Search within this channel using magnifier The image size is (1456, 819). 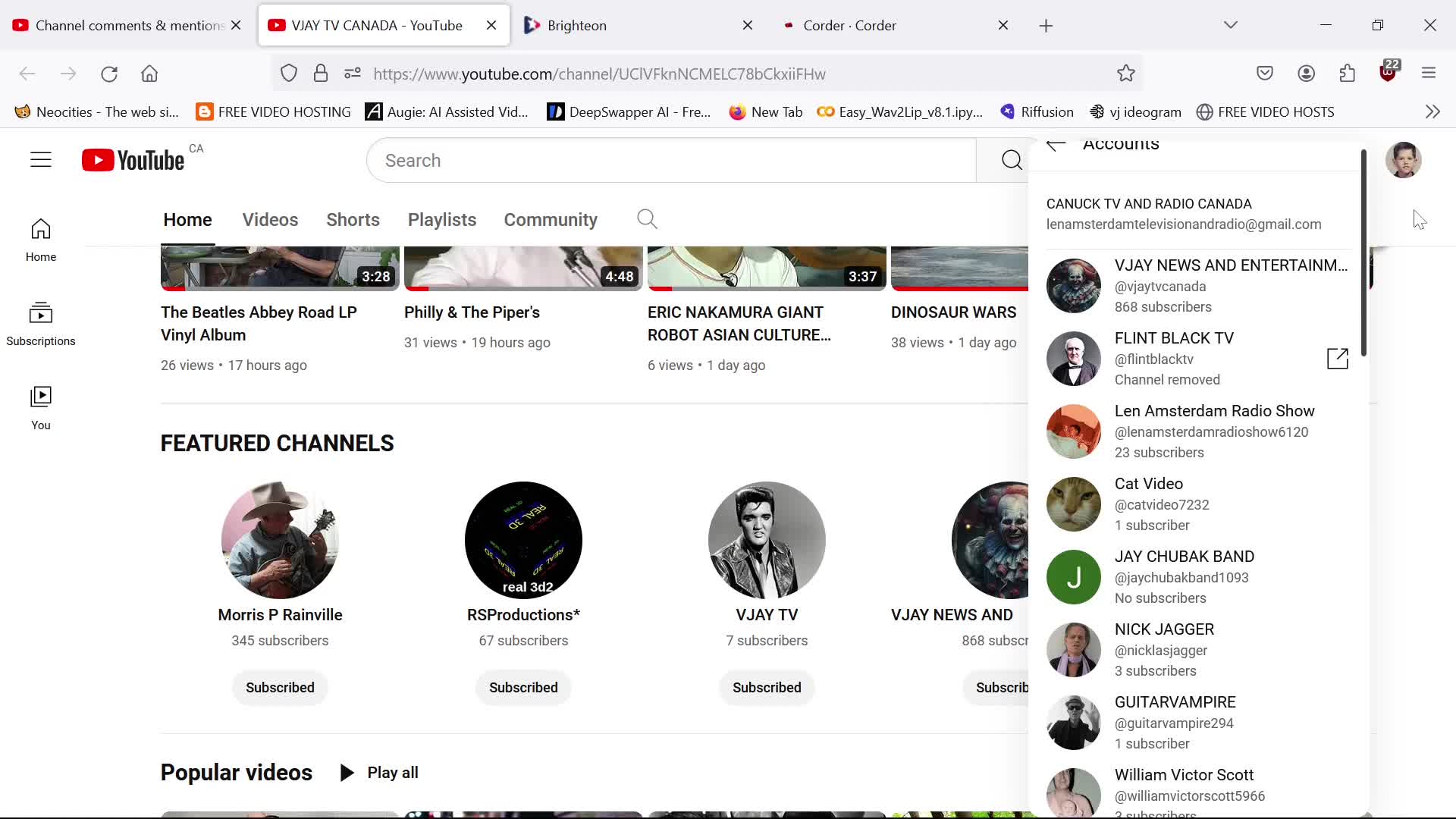[647, 220]
